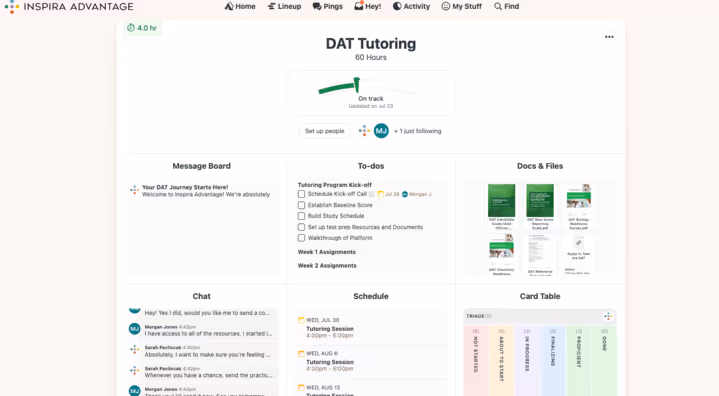Click 'Hey! Yes I did' chat message

coord(207,313)
